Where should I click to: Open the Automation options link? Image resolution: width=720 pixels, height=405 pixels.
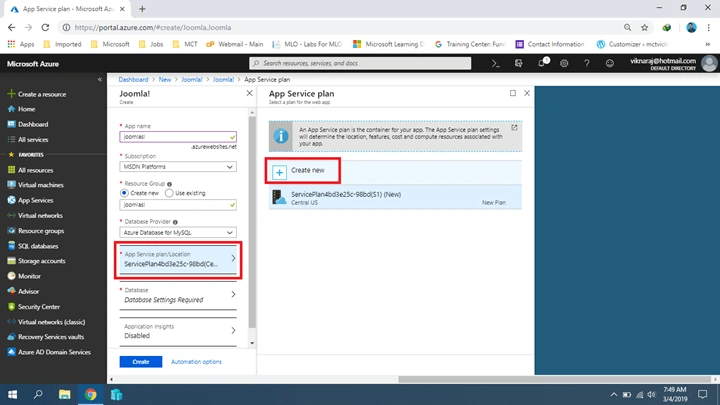pyautogui.click(x=196, y=362)
